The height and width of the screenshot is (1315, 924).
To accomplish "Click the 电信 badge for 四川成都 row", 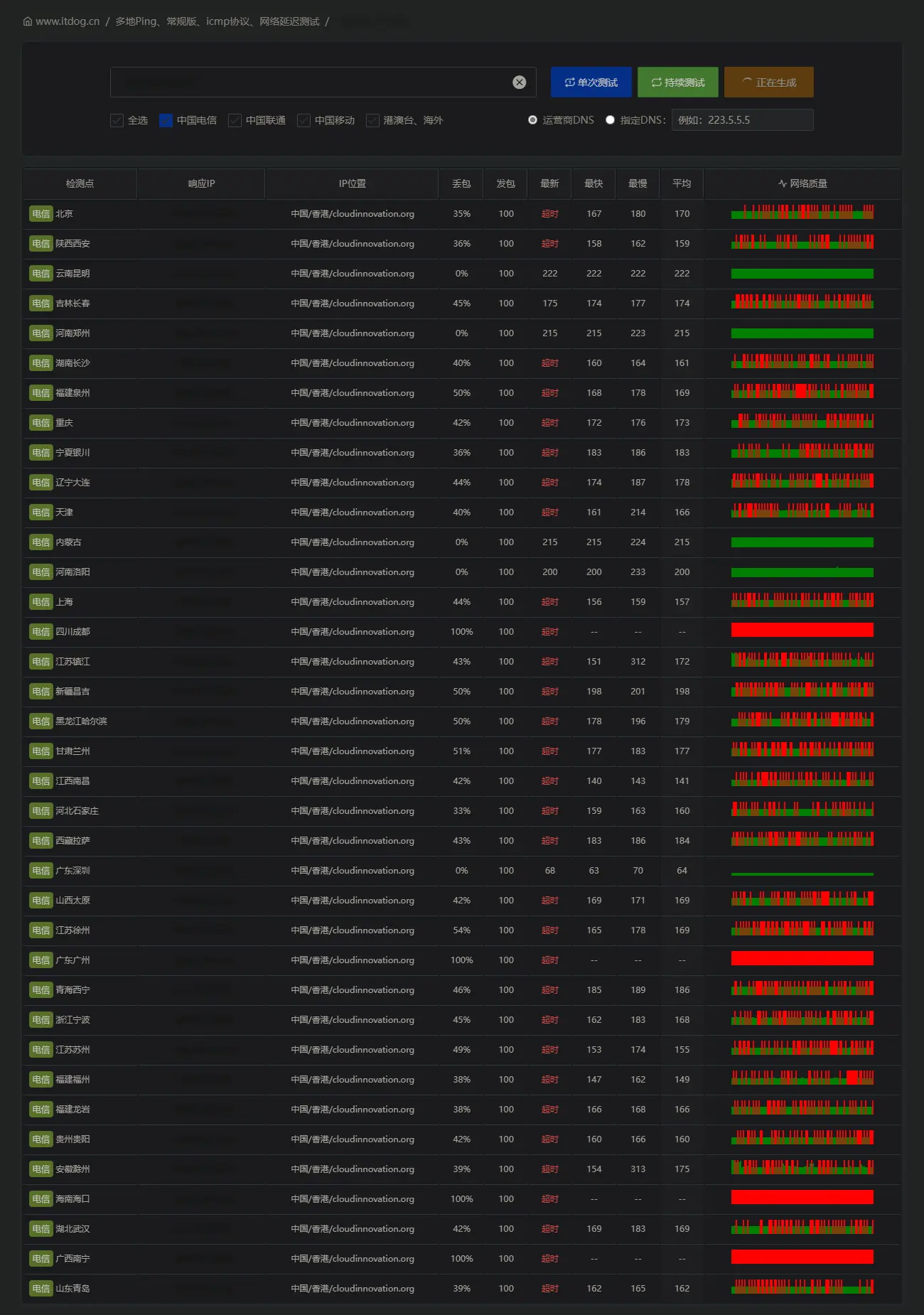I will [x=41, y=632].
